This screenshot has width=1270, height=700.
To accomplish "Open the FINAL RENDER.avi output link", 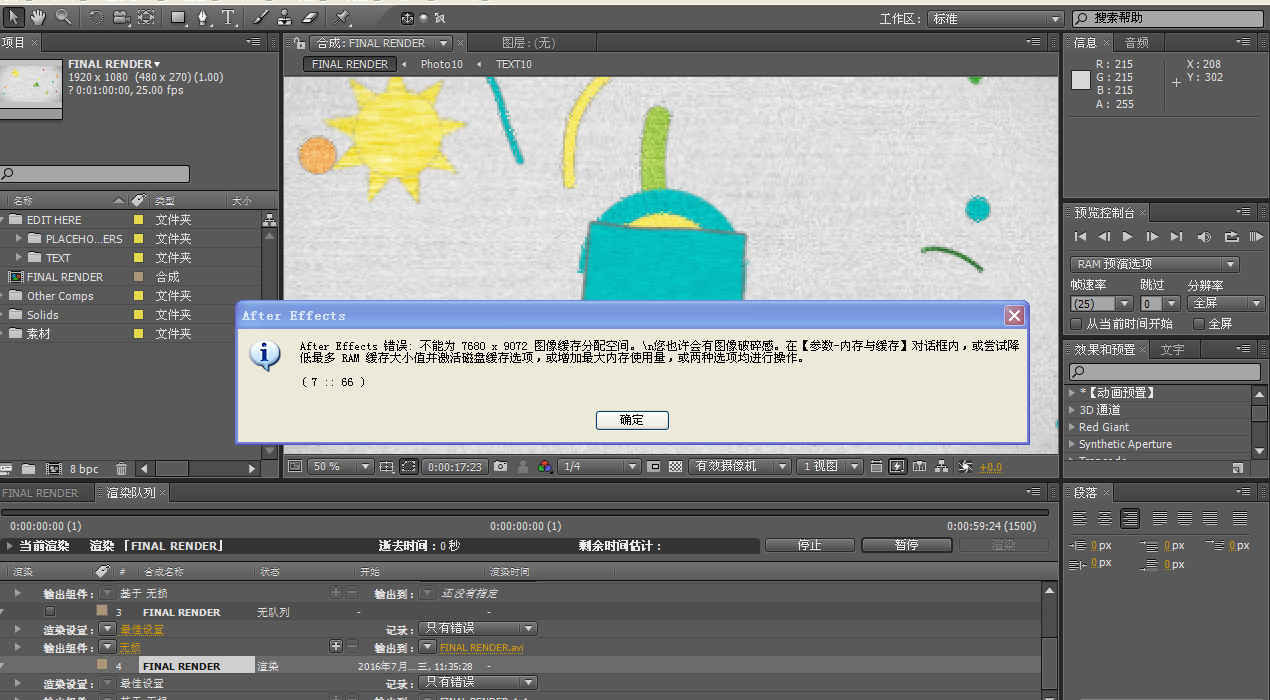I will click(482, 648).
